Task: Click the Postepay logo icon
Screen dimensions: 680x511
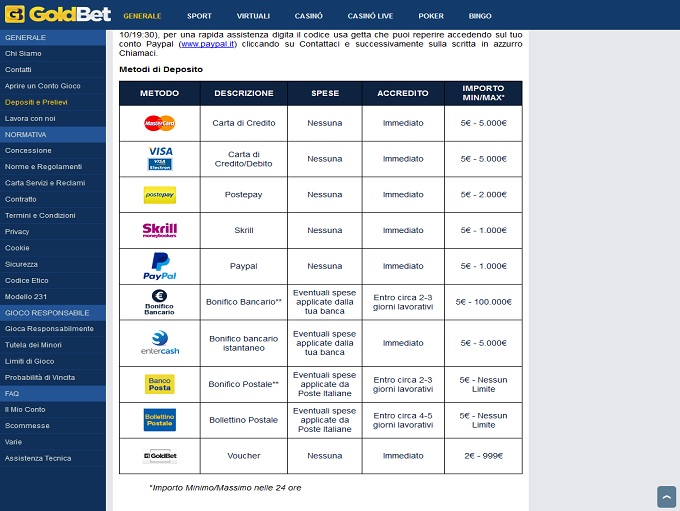Action: tap(159, 195)
